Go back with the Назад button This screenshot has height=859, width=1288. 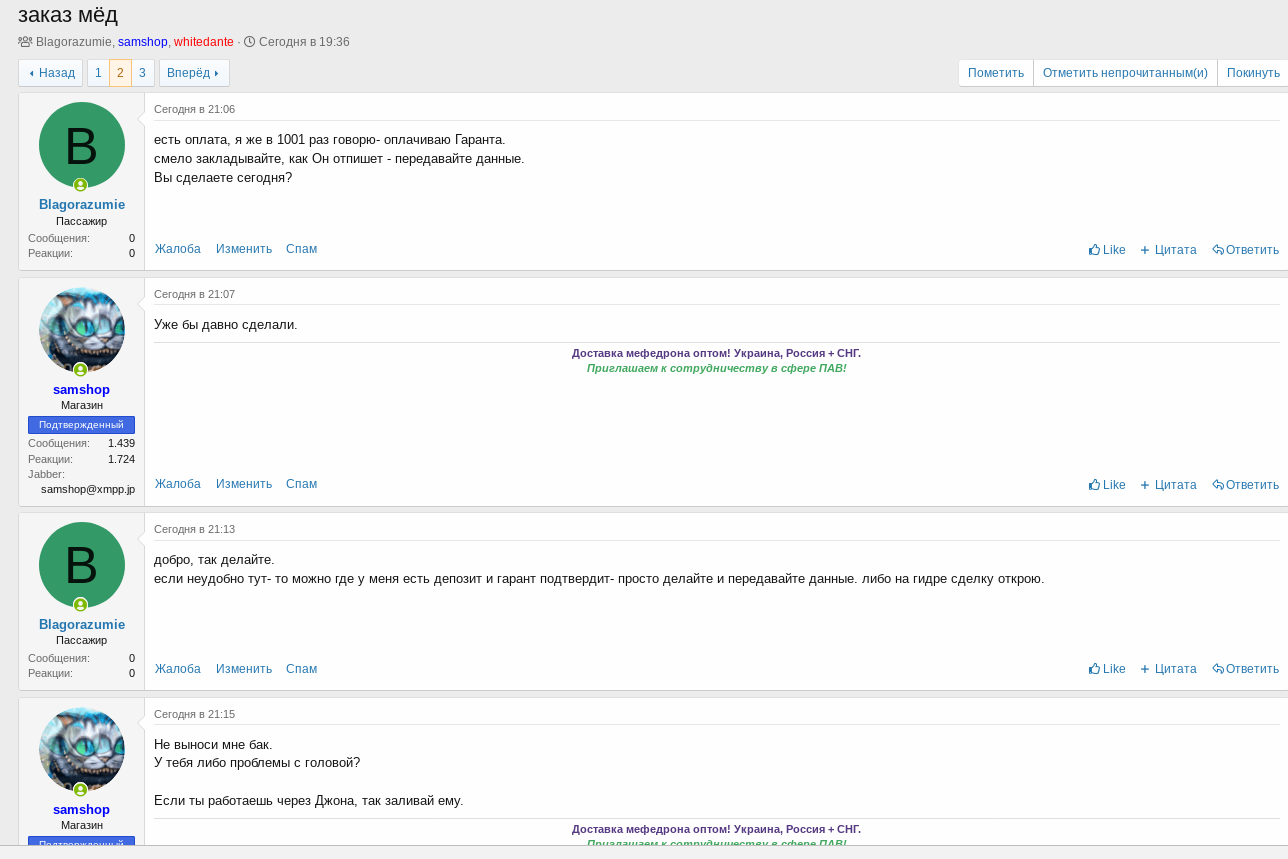point(50,73)
